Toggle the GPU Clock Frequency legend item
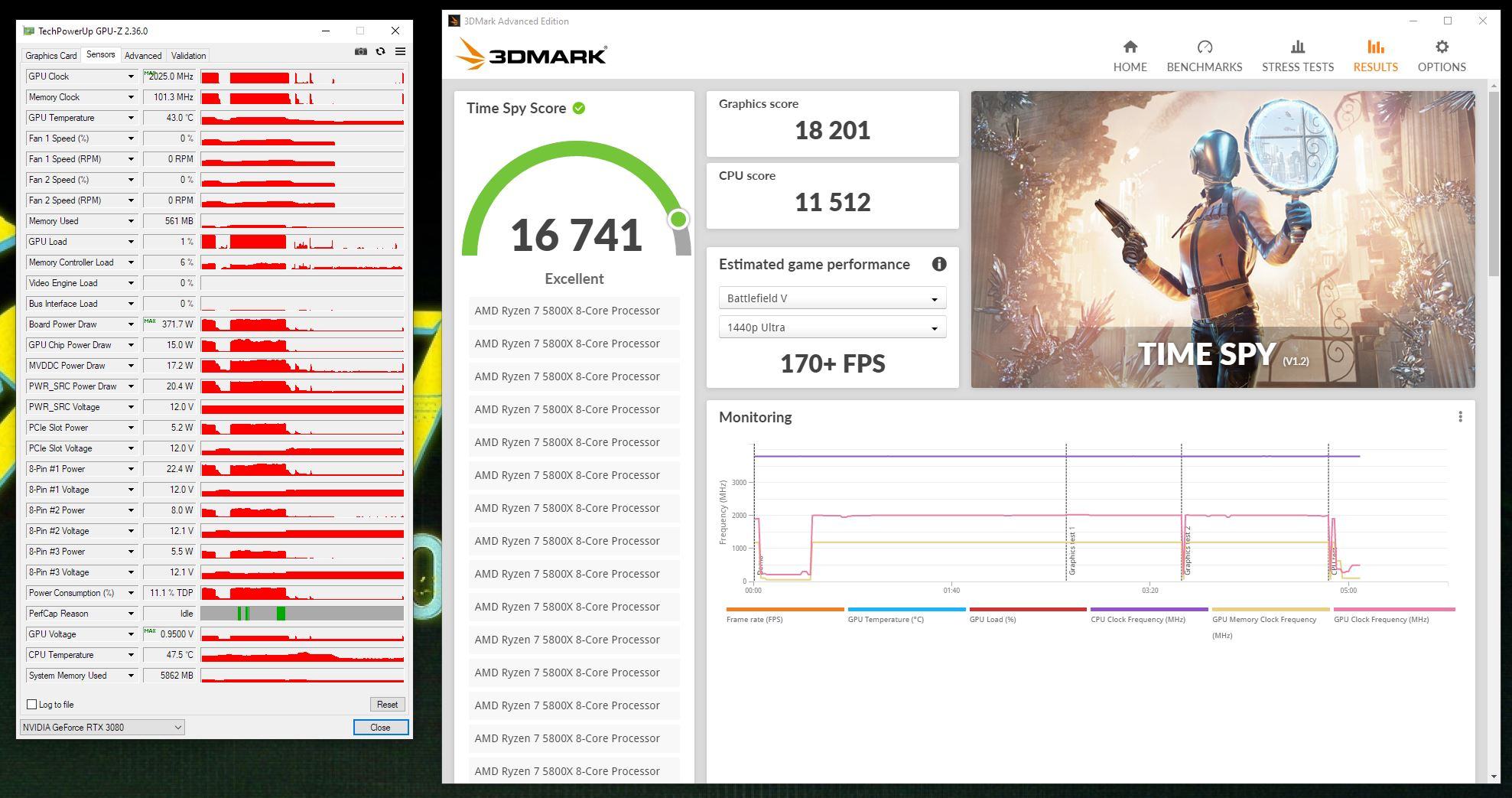This screenshot has height=798, width=1512. pos(1393,616)
